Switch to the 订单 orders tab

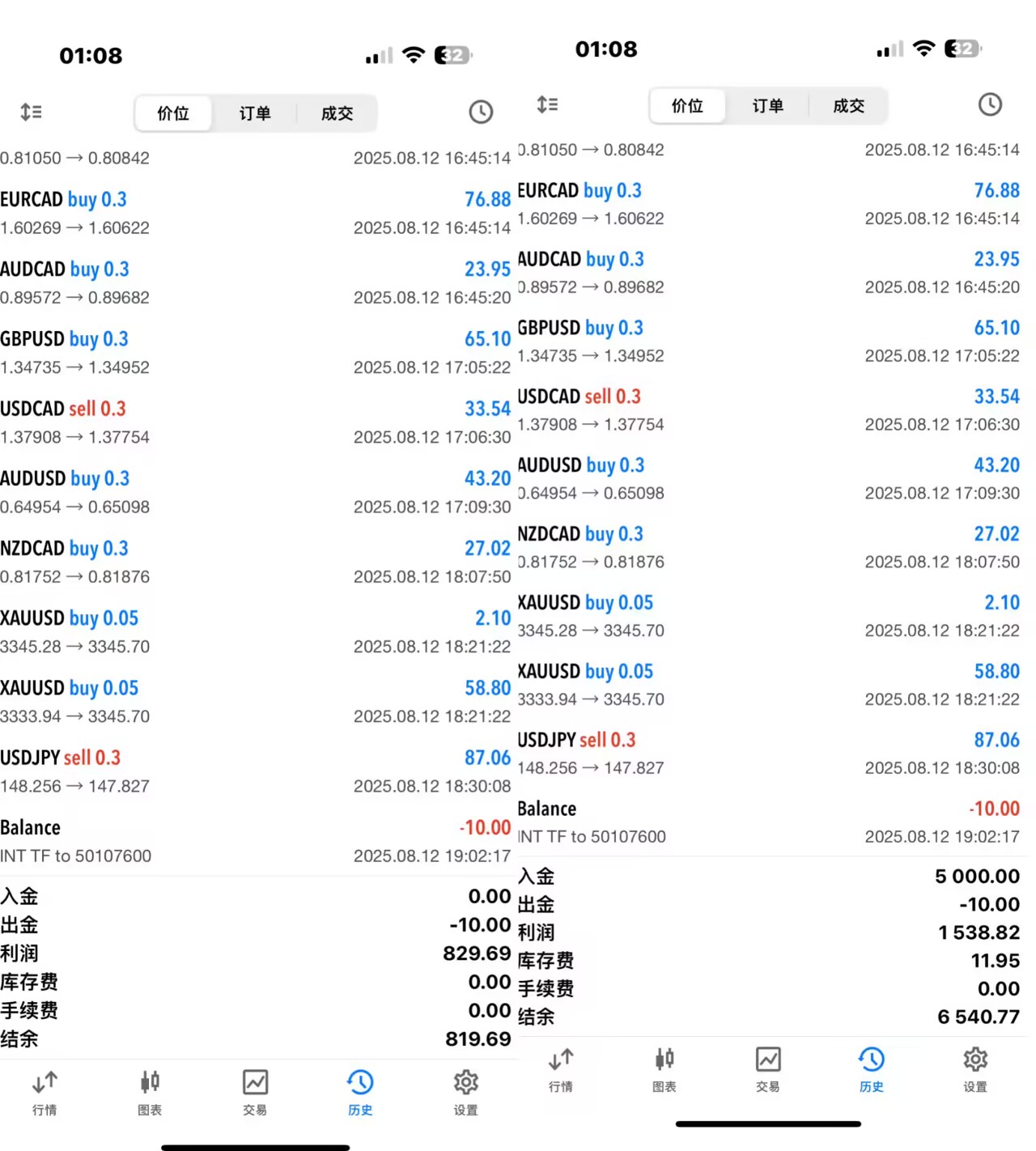coord(255,113)
